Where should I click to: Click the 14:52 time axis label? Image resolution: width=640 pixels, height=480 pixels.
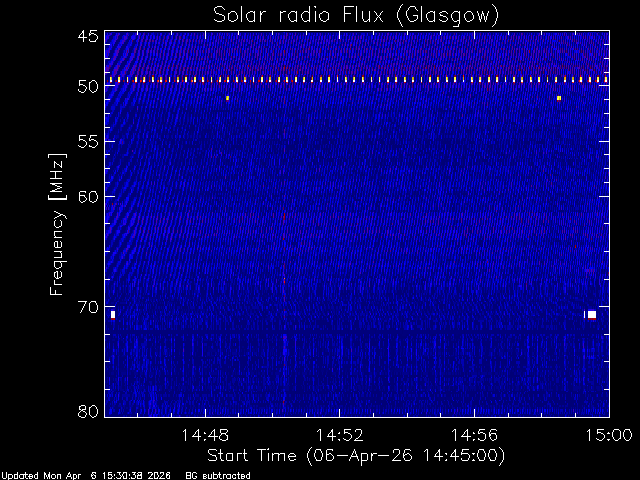pyautogui.click(x=340, y=435)
